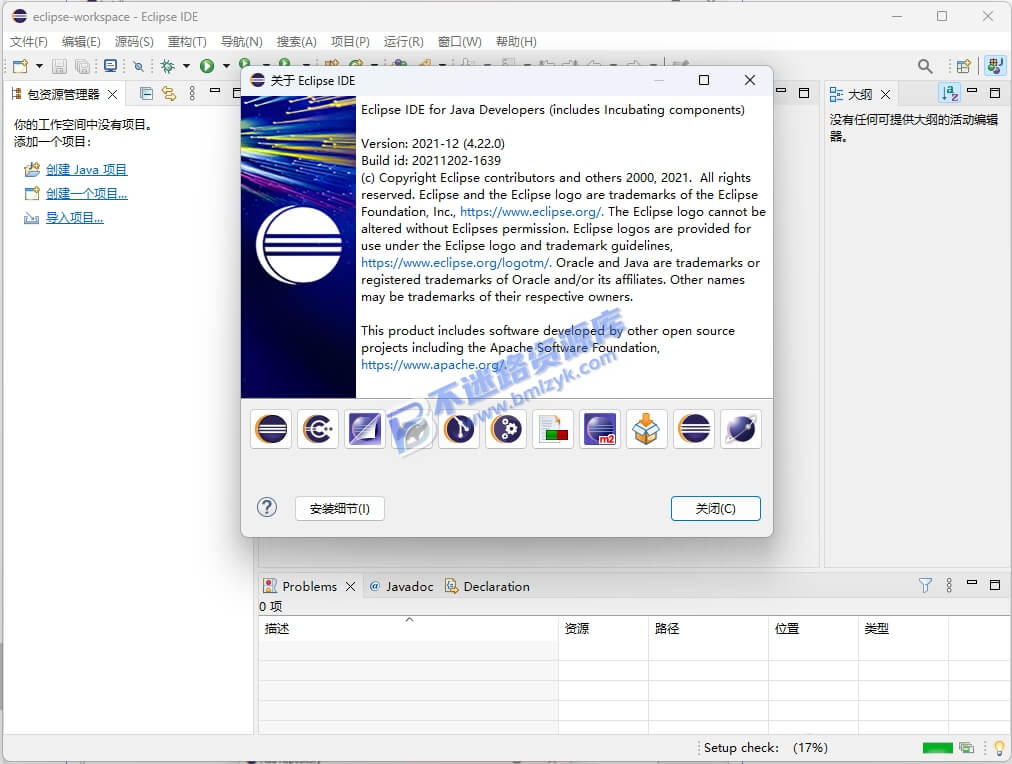
Task: Click the green setup progress bar
Action: [x=937, y=748]
